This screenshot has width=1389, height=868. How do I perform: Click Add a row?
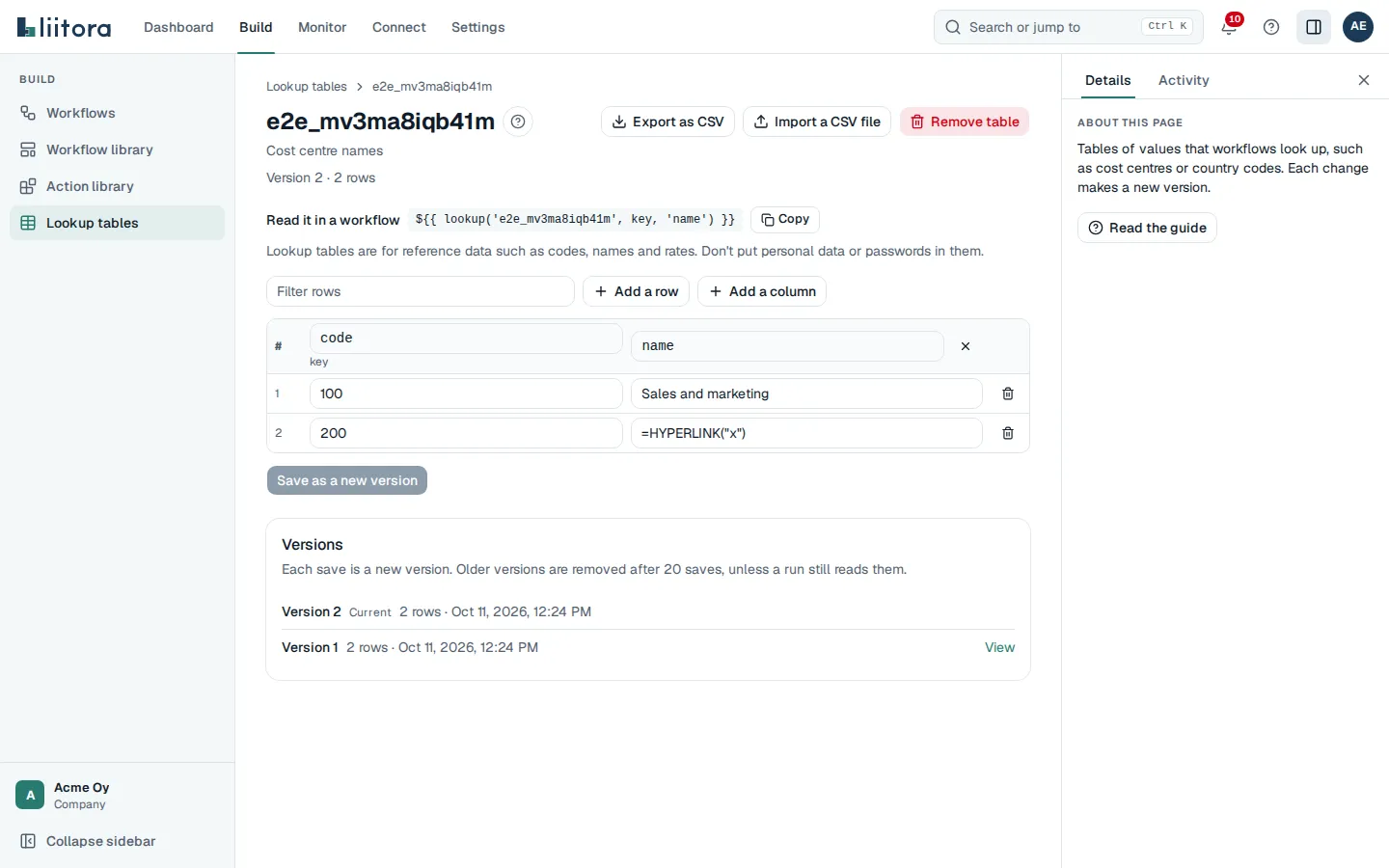click(x=636, y=291)
